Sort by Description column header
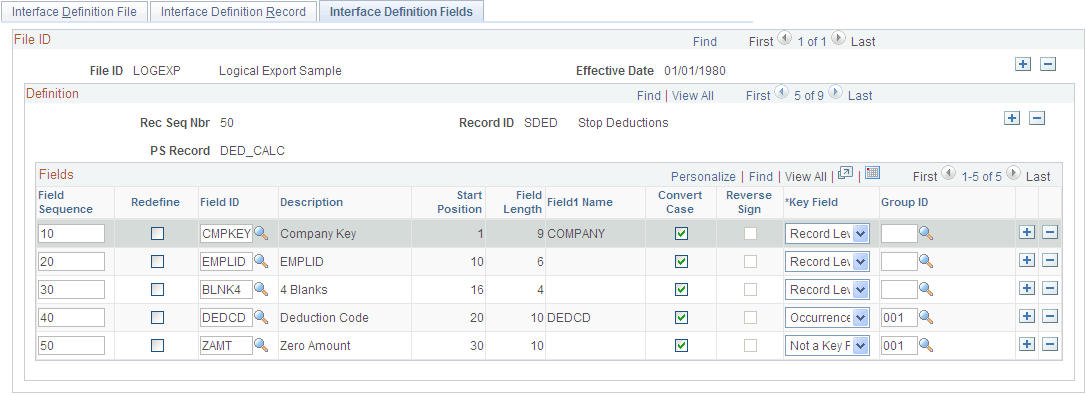 coord(311,202)
